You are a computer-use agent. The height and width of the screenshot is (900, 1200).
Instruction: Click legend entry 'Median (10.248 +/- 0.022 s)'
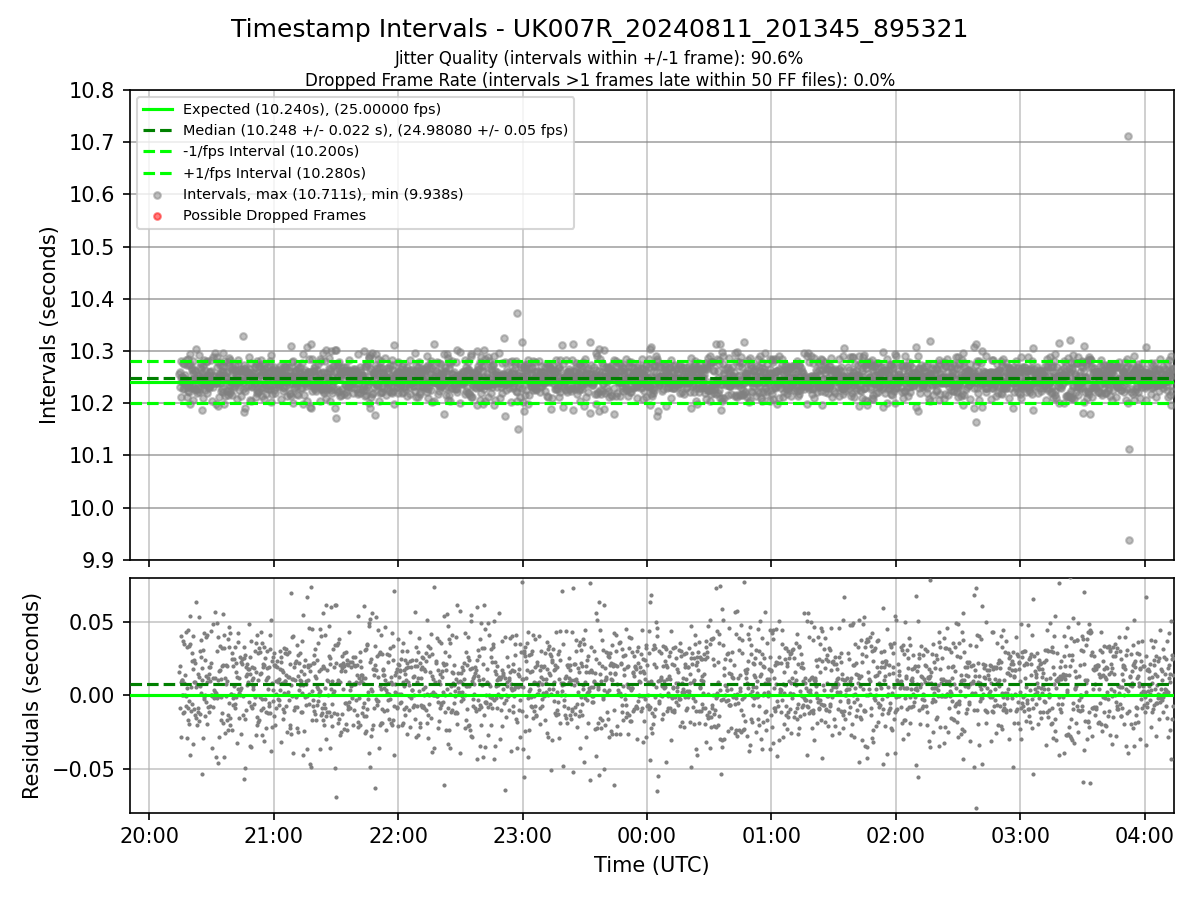coord(375,130)
